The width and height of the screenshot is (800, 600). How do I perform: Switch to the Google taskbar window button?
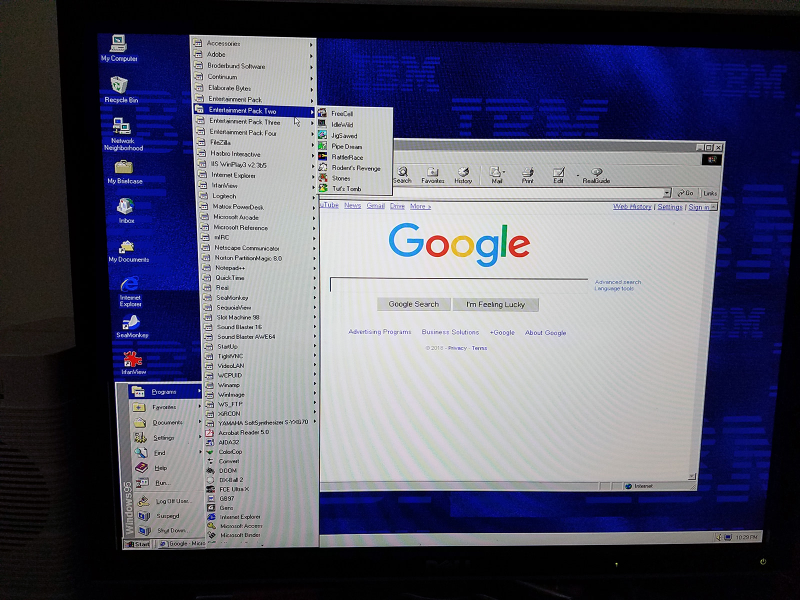(x=180, y=544)
